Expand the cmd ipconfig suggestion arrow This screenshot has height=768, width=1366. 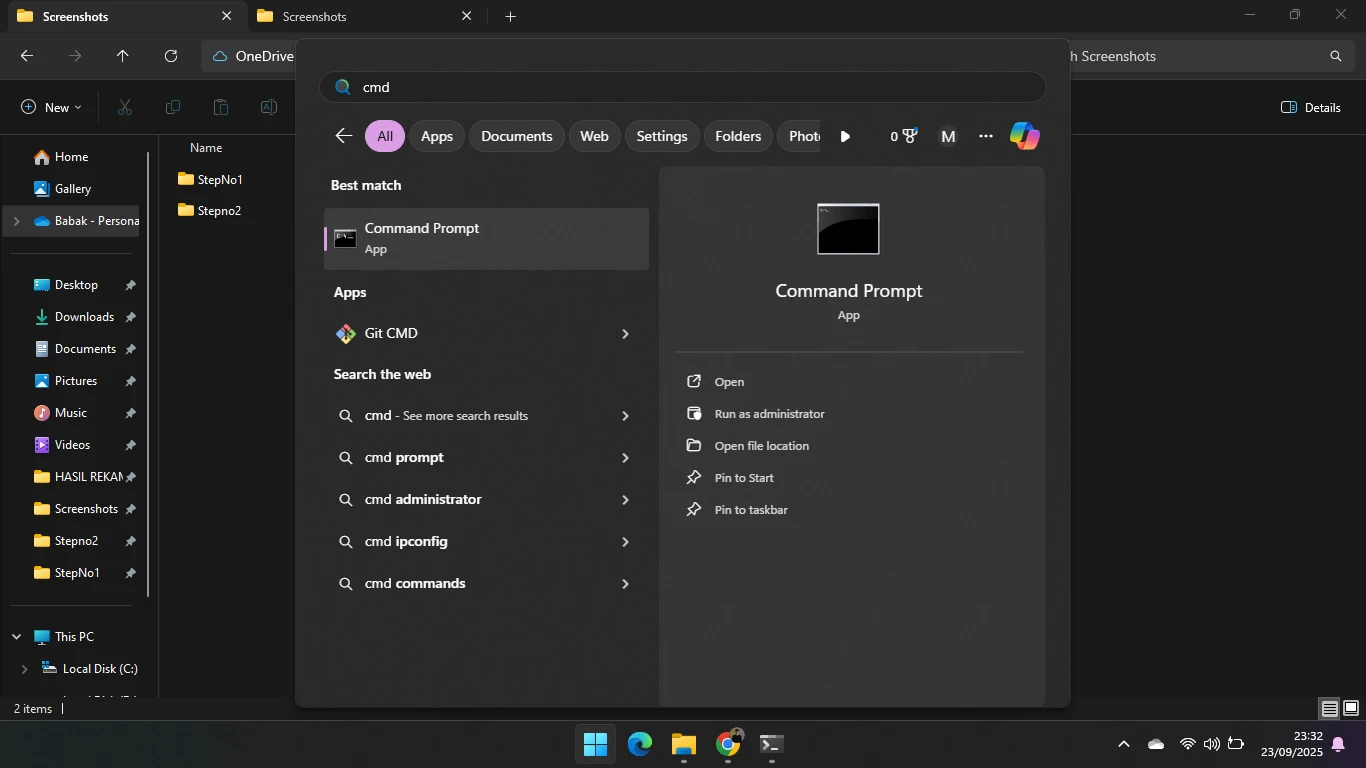pos(625,542)
